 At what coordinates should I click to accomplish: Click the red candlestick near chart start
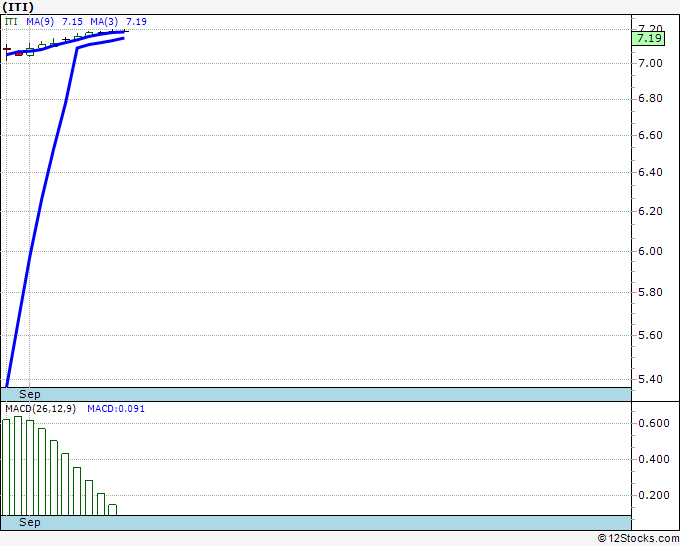pyautogui.click(x=19, y=54)
